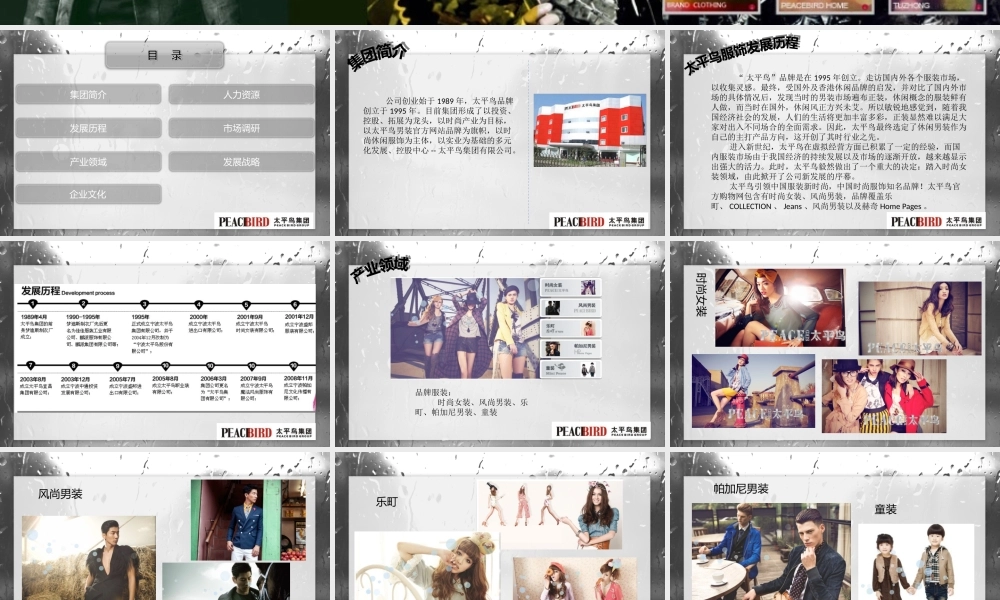
Task: Click timeline marker 1 for 1989年4月
Action: tap(33, 304)
